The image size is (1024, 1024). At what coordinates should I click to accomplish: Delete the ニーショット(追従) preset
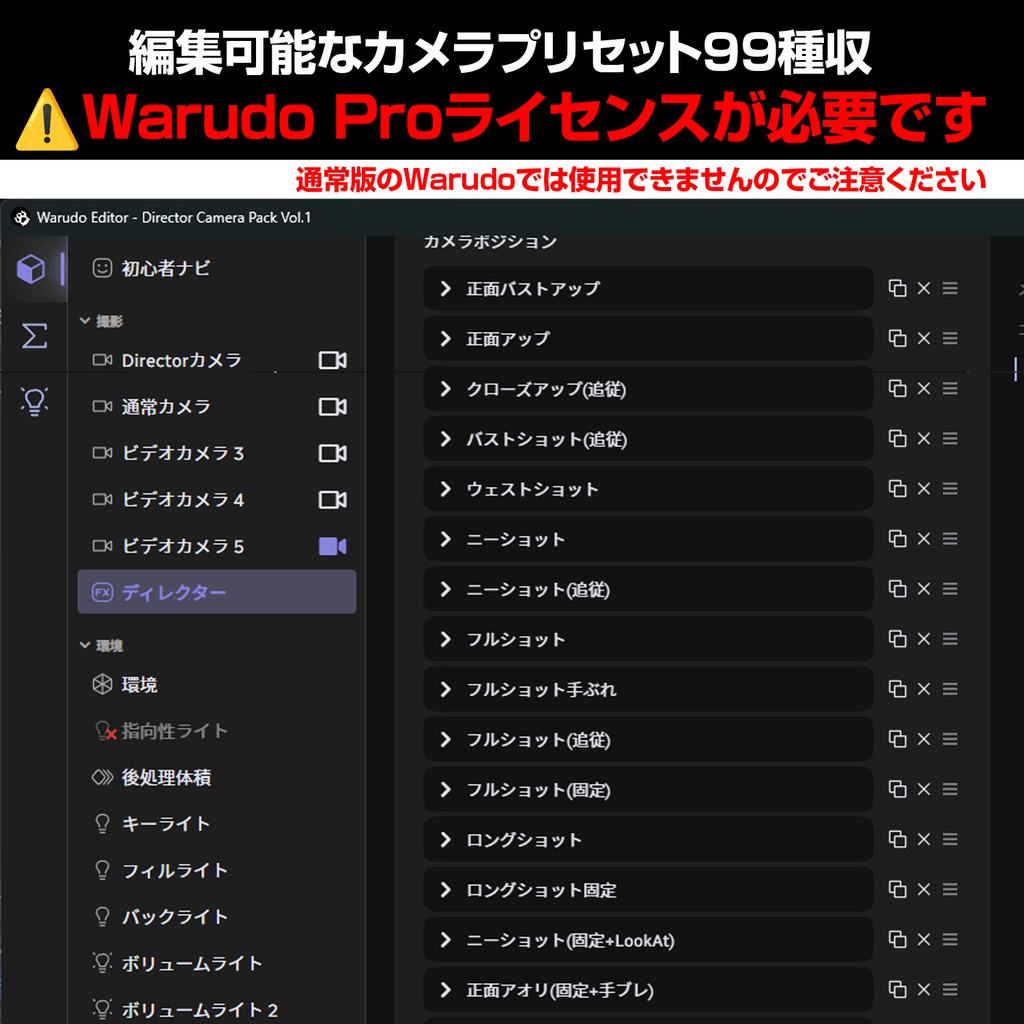point(923,589)
